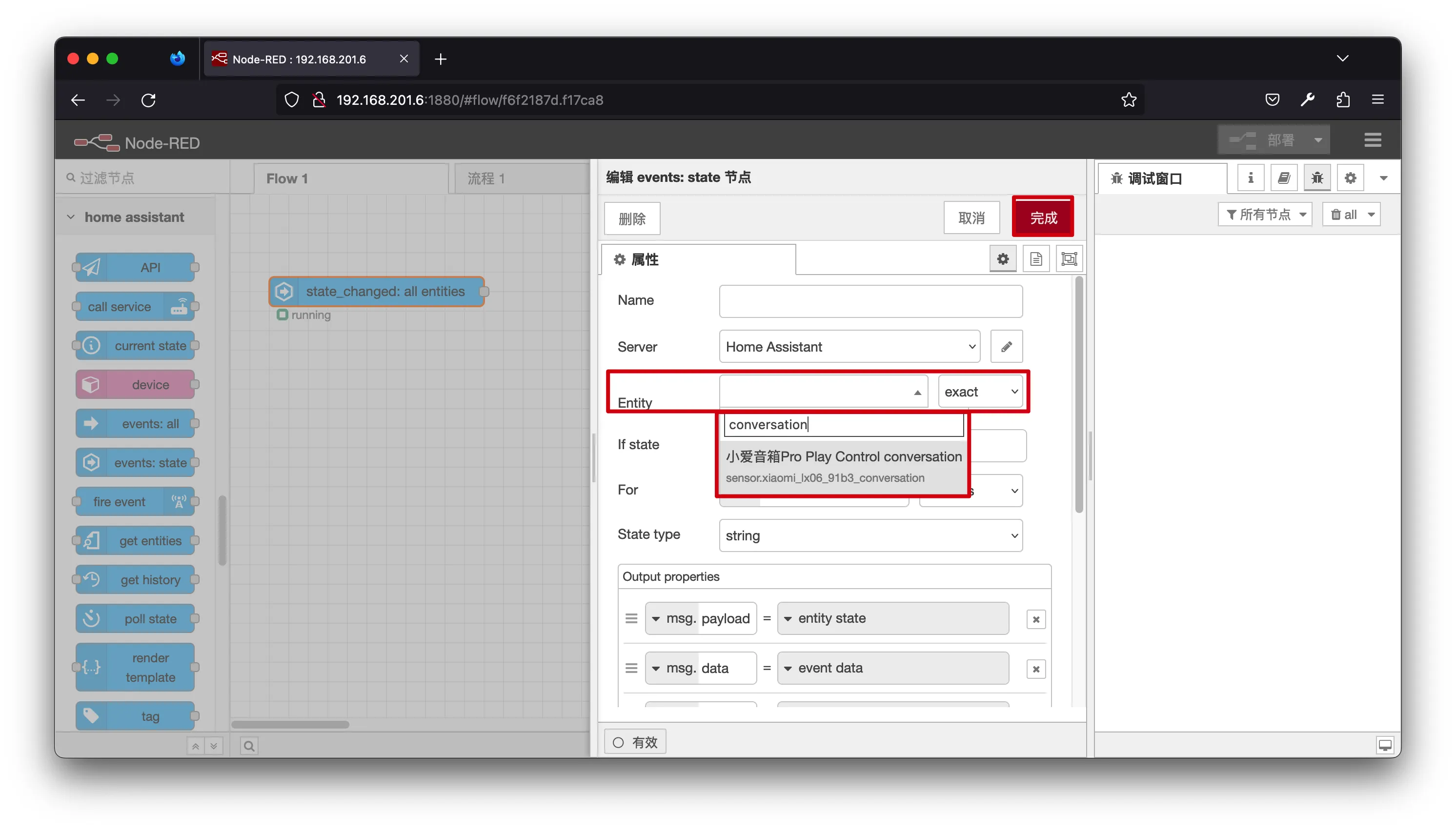Open configuration nodes gear sidebar icon
Viewport: 1456px width, 830px height.
point(1350,178)
